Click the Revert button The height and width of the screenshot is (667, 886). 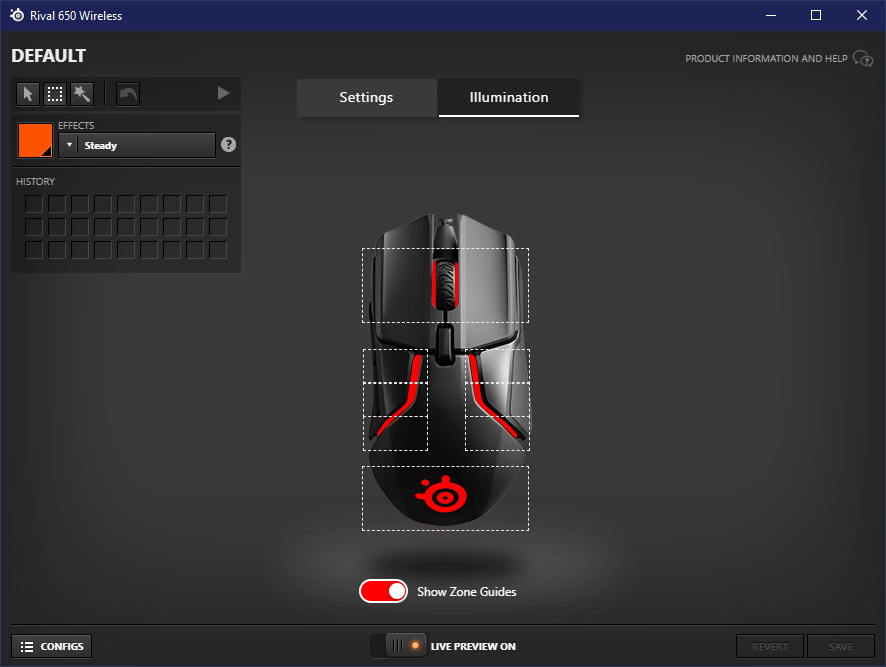pos(770,646)
